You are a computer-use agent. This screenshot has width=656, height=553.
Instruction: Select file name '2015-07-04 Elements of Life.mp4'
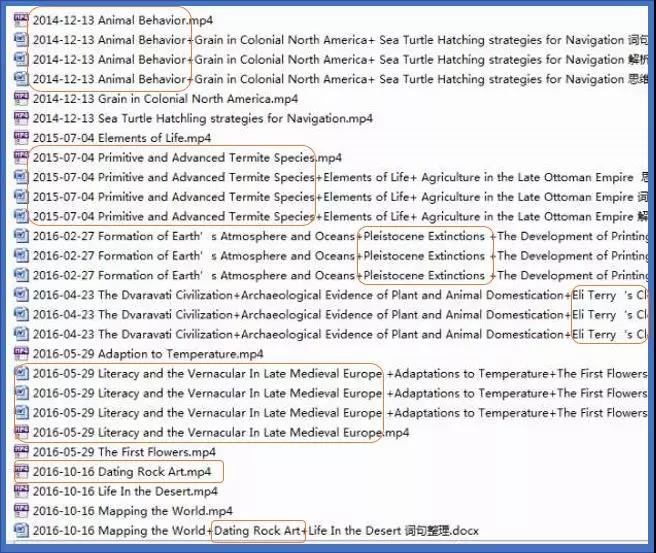point(122,138)
